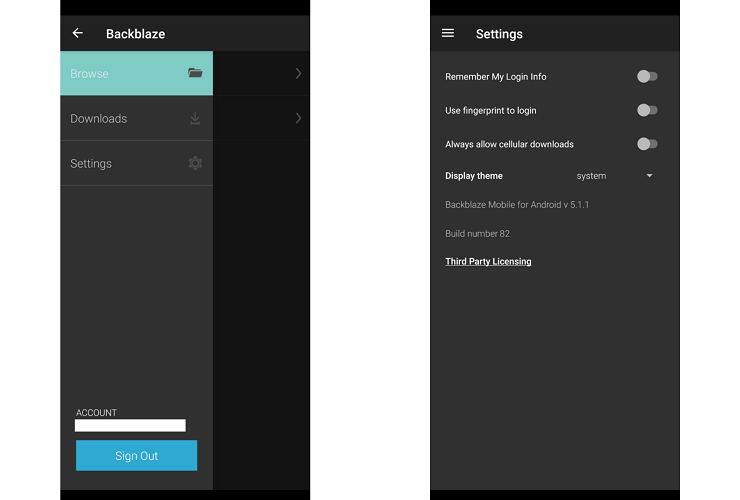Select the Browse menu item
This screenshot has height=500, width=740.
pos(136,73)
